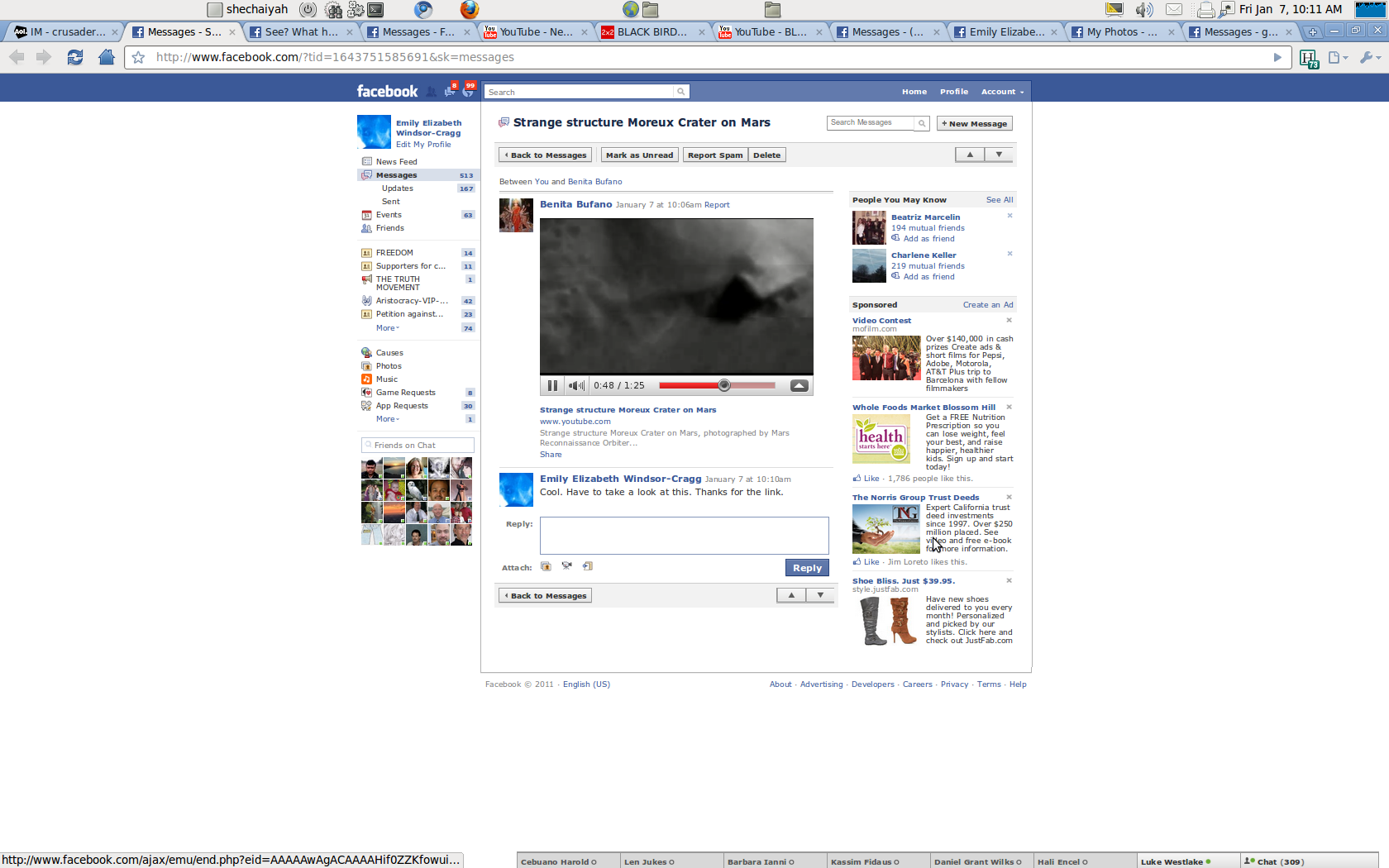Close the Video Contest ad
Screen dimensions: 1389x868
(x=1009, y=320)
